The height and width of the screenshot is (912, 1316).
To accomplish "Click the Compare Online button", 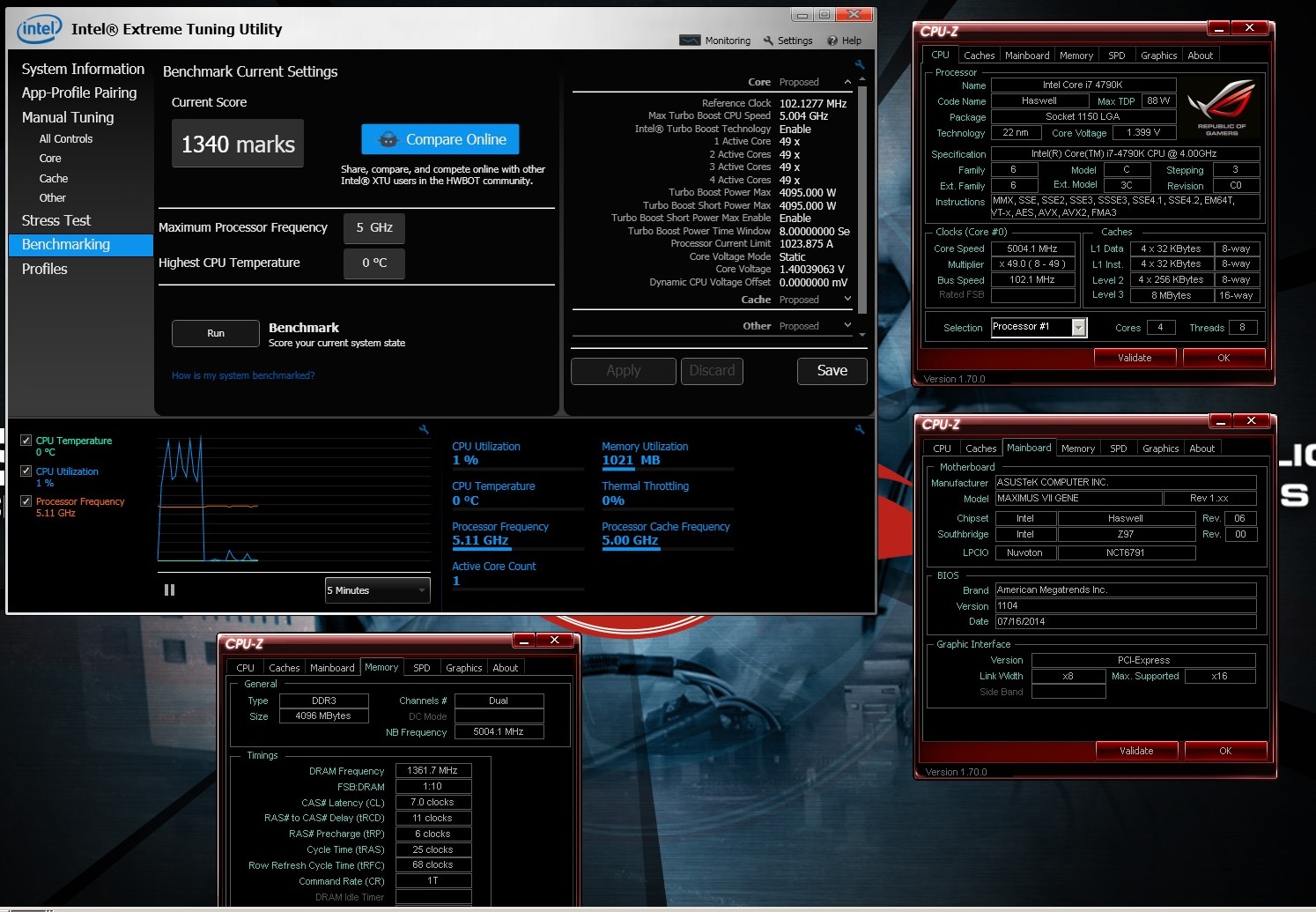I will [440, 139].
